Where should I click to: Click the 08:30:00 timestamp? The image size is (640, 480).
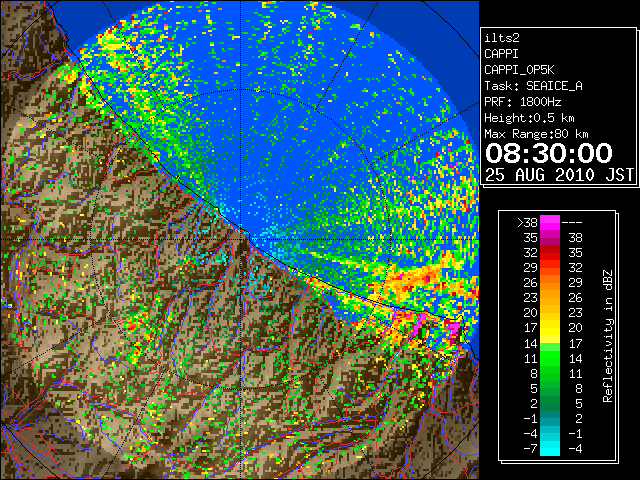point(549,153)
